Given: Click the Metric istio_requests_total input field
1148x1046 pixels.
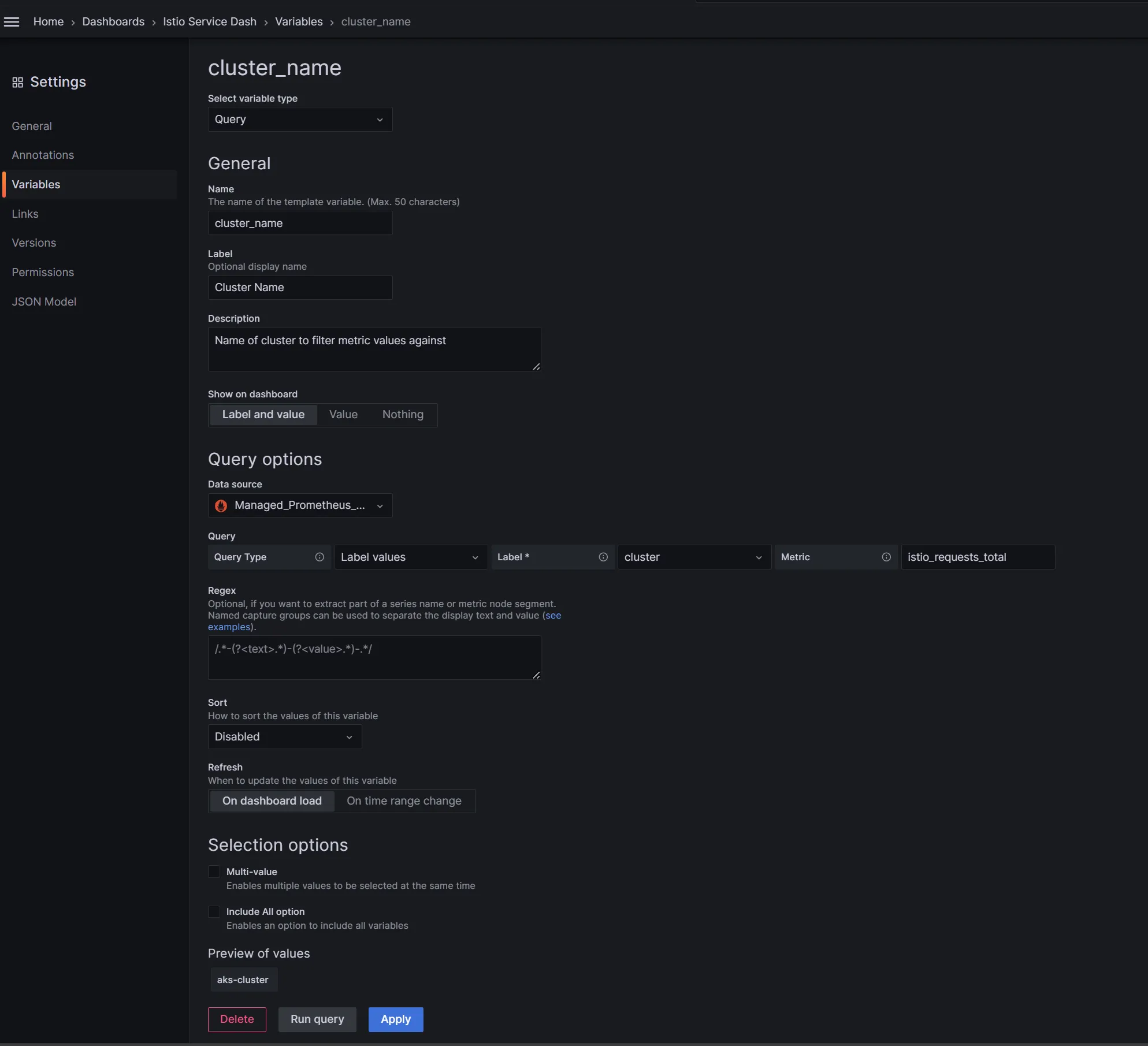Looking at the screenshot, I should coord(977,557).
